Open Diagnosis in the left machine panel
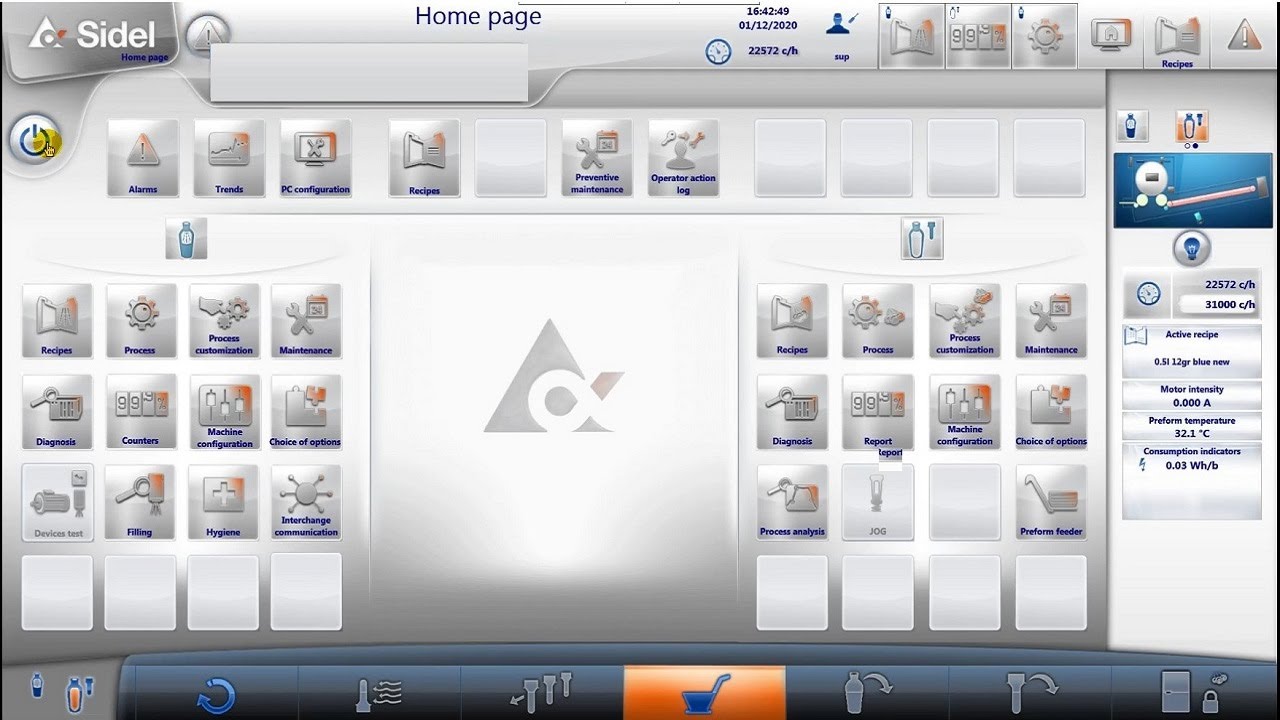The height and width of the screenshot is (720, 1280). tap(57, 412)
